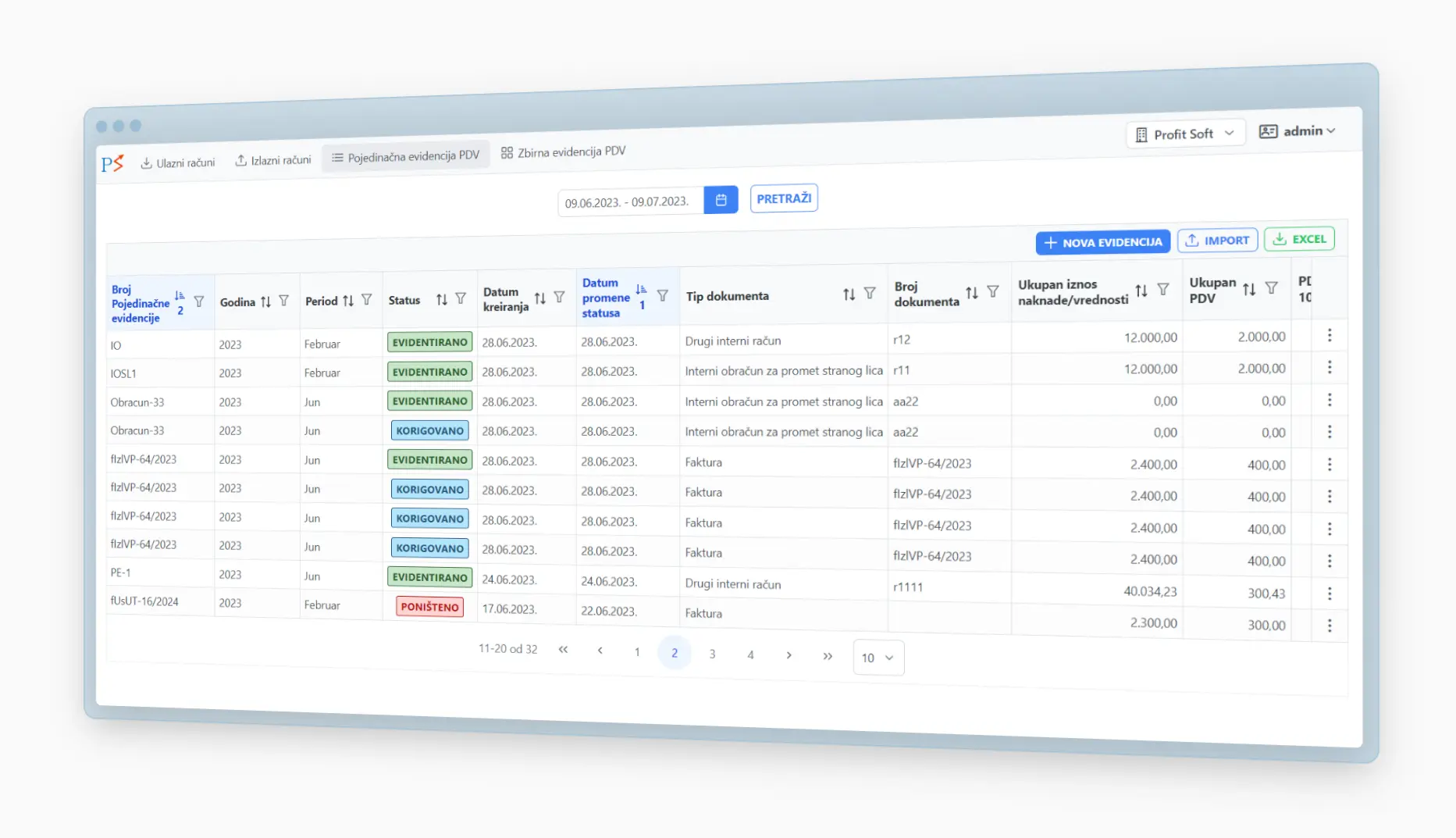
Task: Open the calendar date picker icon
Action: (x=721, y=200)
